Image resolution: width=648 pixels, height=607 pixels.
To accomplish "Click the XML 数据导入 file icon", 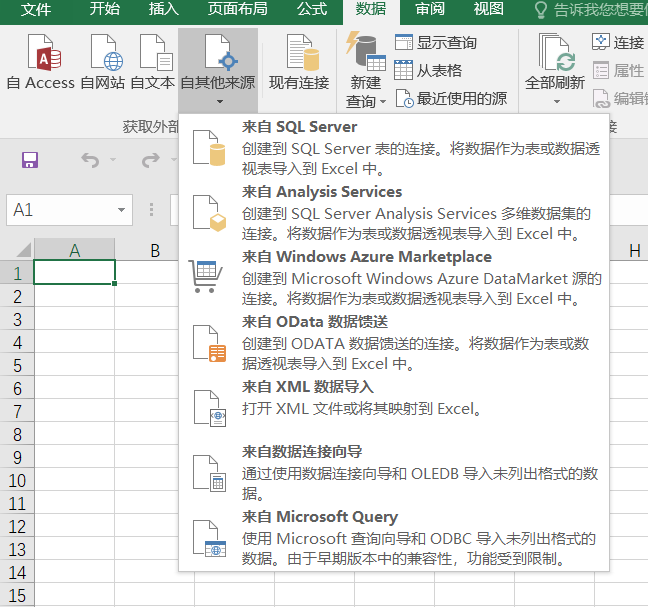I will point(209,408).
